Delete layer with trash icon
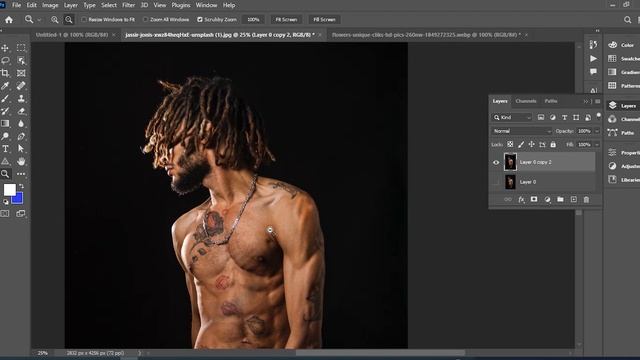Viewport: 640px width, 360px height. (x=586, y=200)
